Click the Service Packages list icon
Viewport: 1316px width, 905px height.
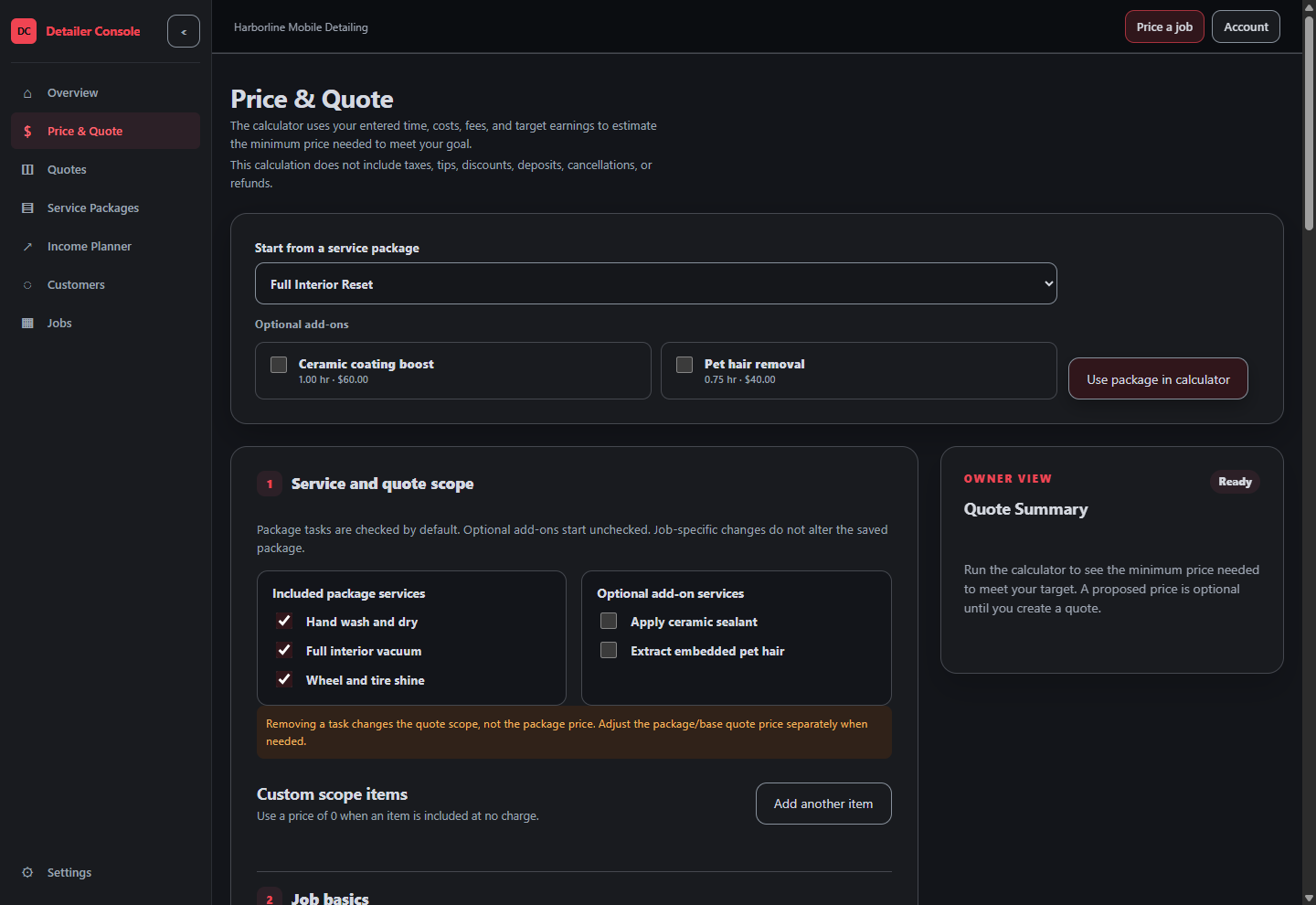tap(27, 208)
